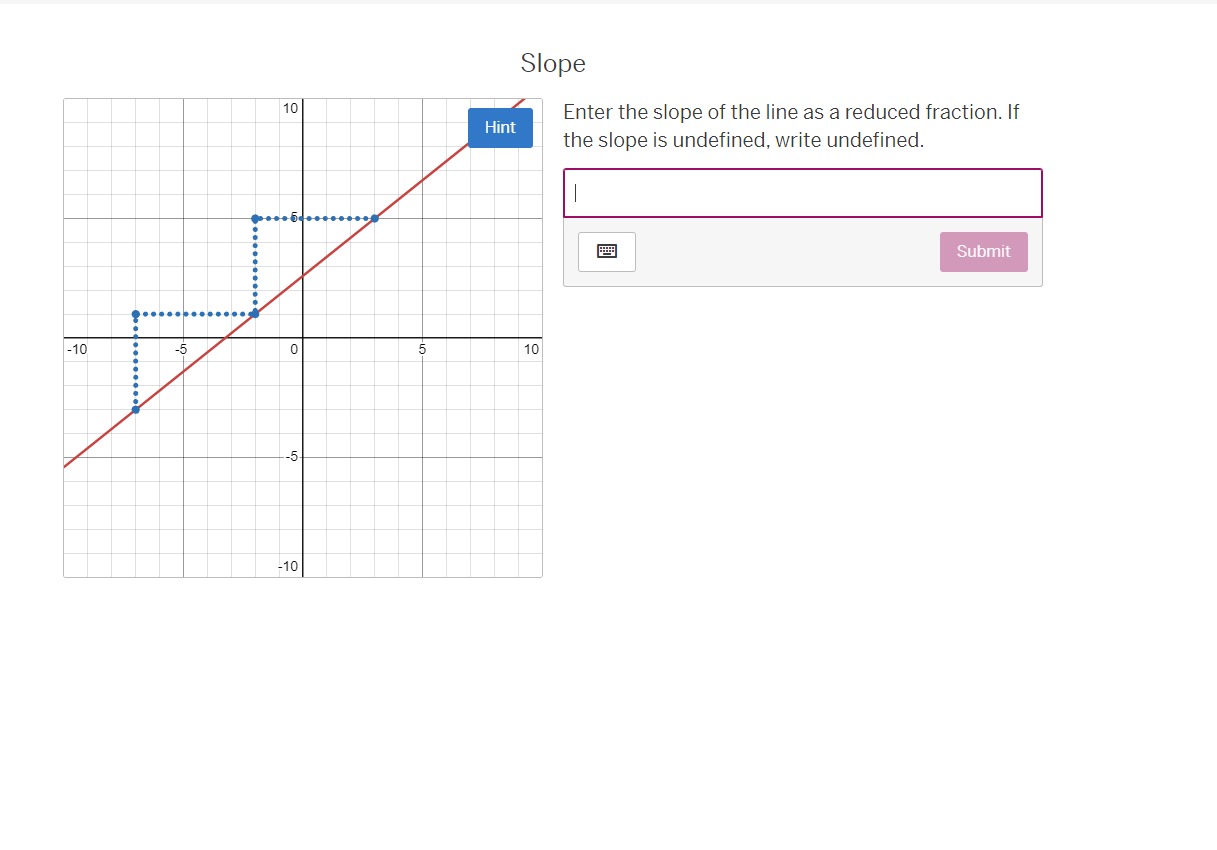This screenshot has width=1217, height=850.
Task: Click the -10 label on the x-axis
Action: 77,350
